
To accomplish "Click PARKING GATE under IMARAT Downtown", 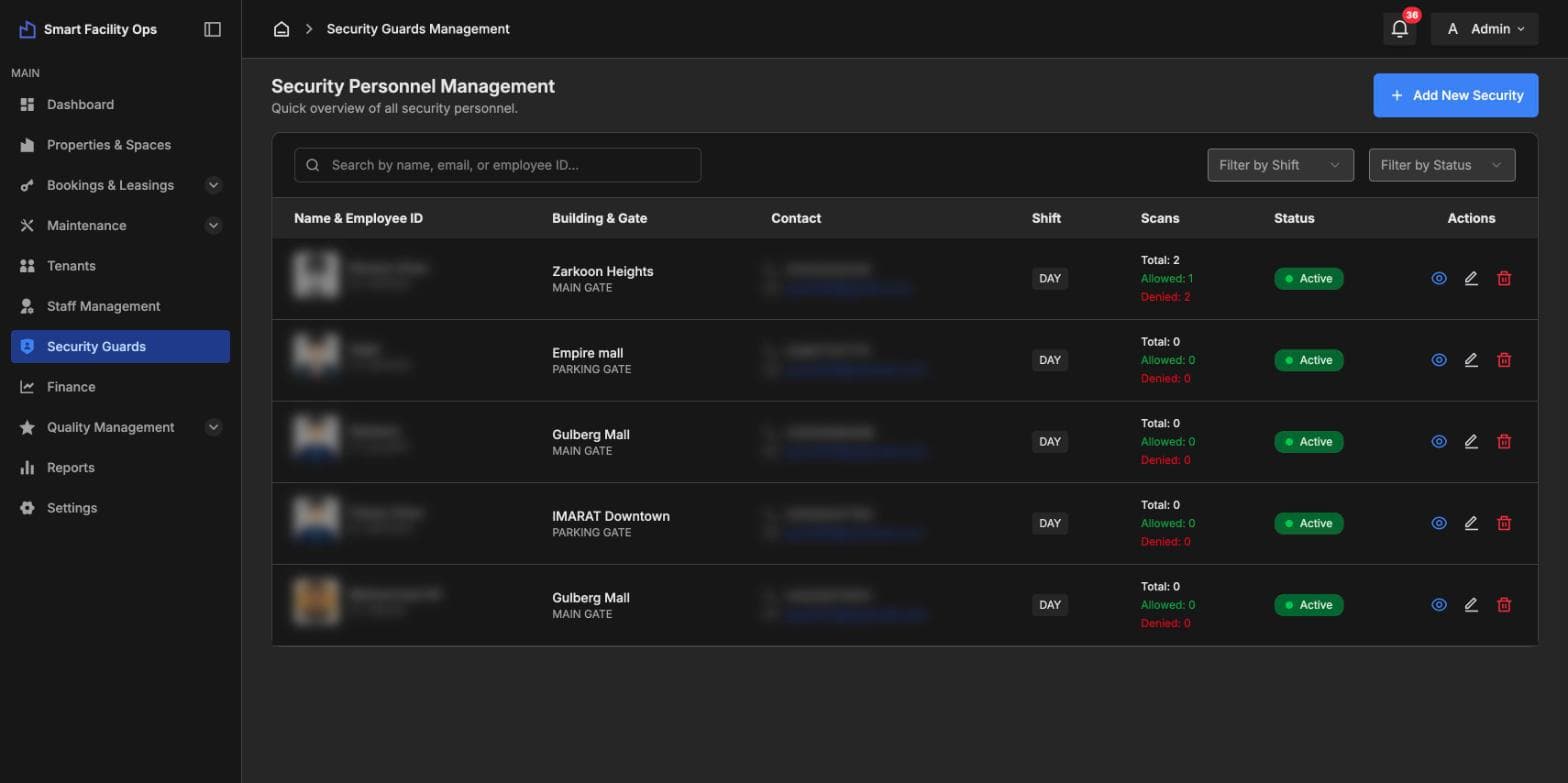I will (591, 533).
